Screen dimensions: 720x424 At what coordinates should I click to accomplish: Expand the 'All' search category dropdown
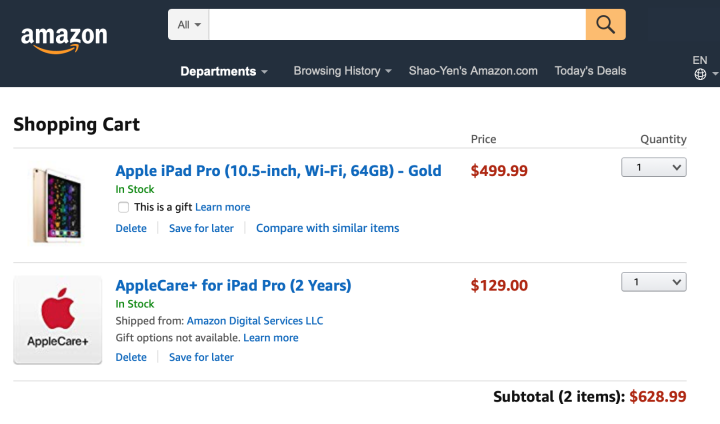pos(189,24)
